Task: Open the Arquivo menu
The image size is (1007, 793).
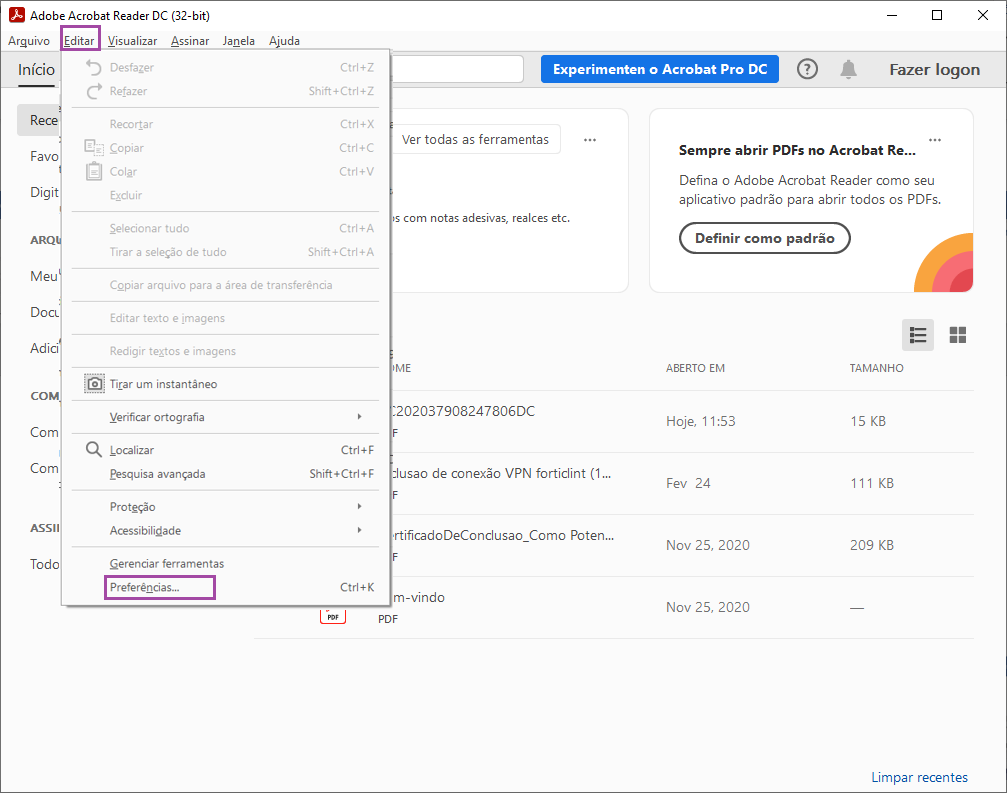Action: click(x=29, y=40)
